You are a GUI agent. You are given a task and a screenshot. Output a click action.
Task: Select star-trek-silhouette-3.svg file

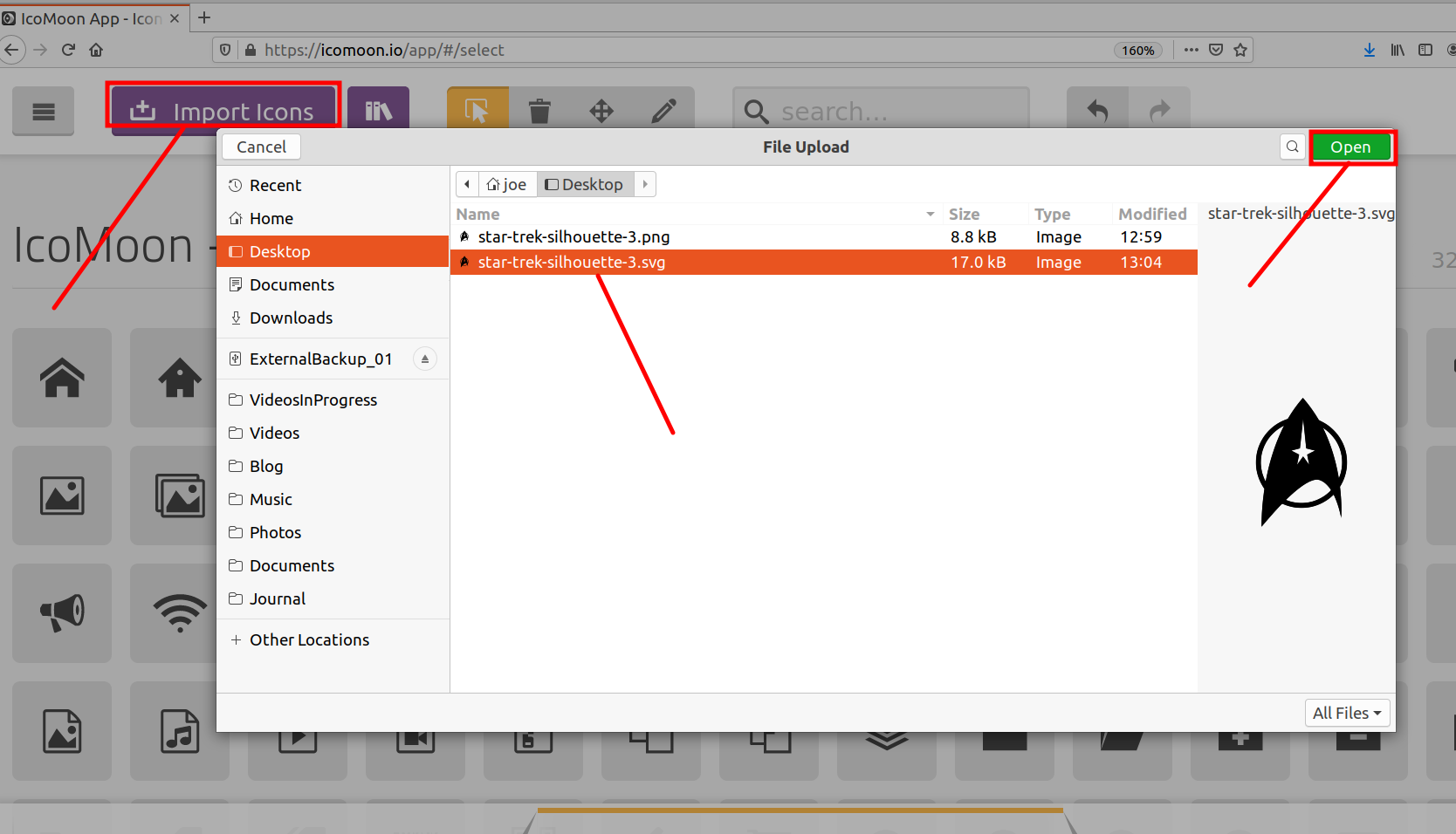pyautogui.click(x=824, y=262)
